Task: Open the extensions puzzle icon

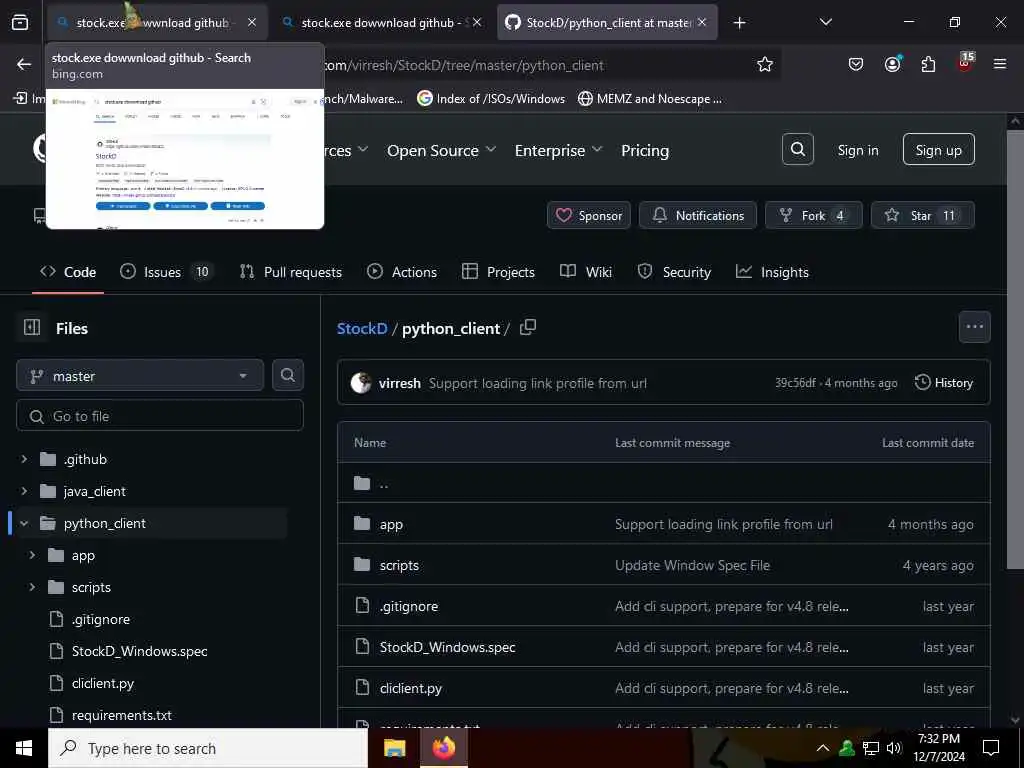Action: (928, 64)
